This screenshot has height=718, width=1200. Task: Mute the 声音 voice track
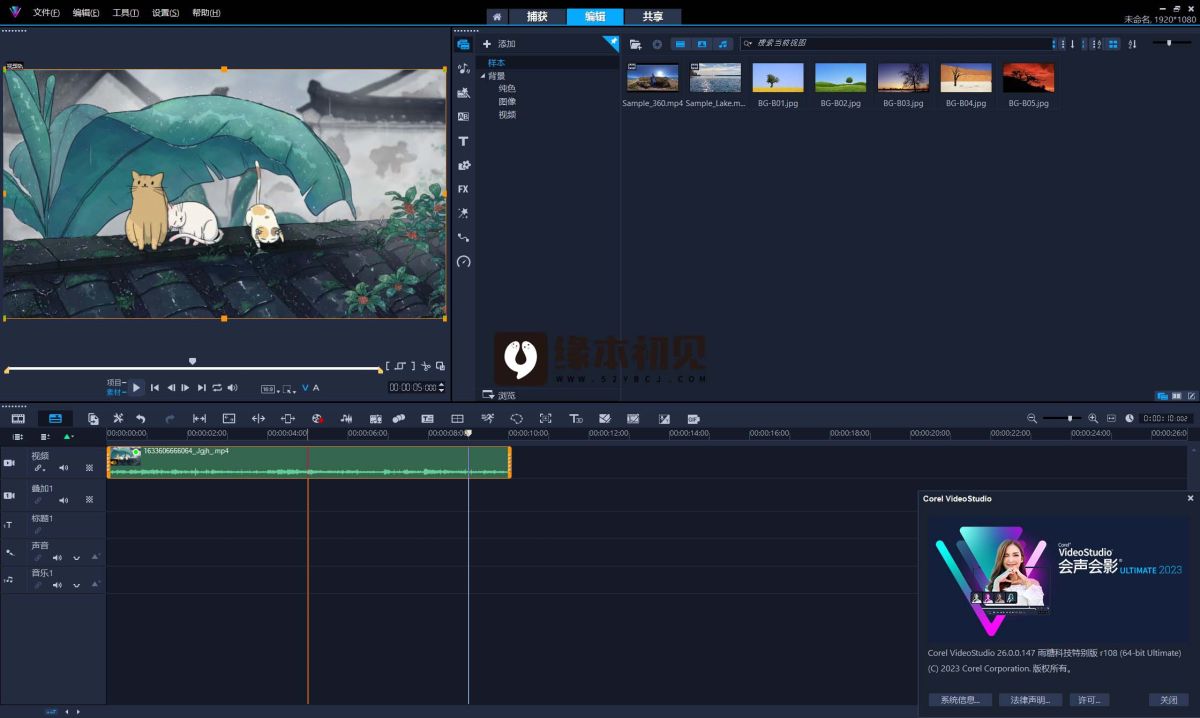58,557
